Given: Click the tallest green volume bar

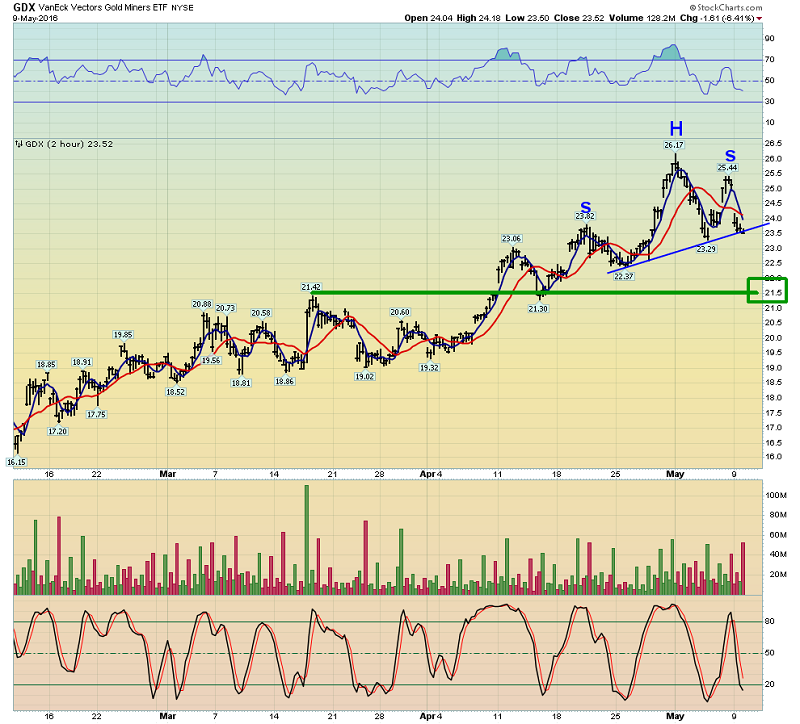Looking at the screenshot, I should point(307,540).
